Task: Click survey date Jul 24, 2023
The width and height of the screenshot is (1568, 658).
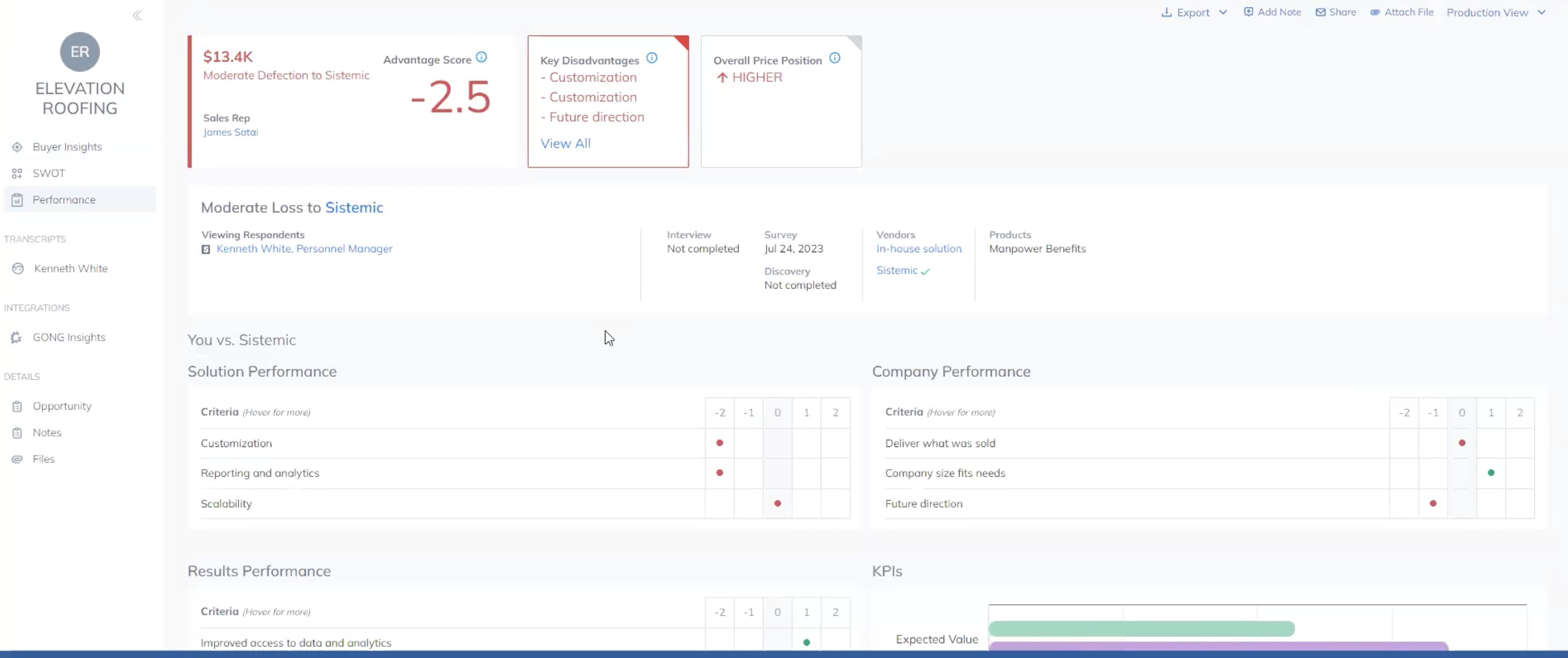Action: pos(794,249)
